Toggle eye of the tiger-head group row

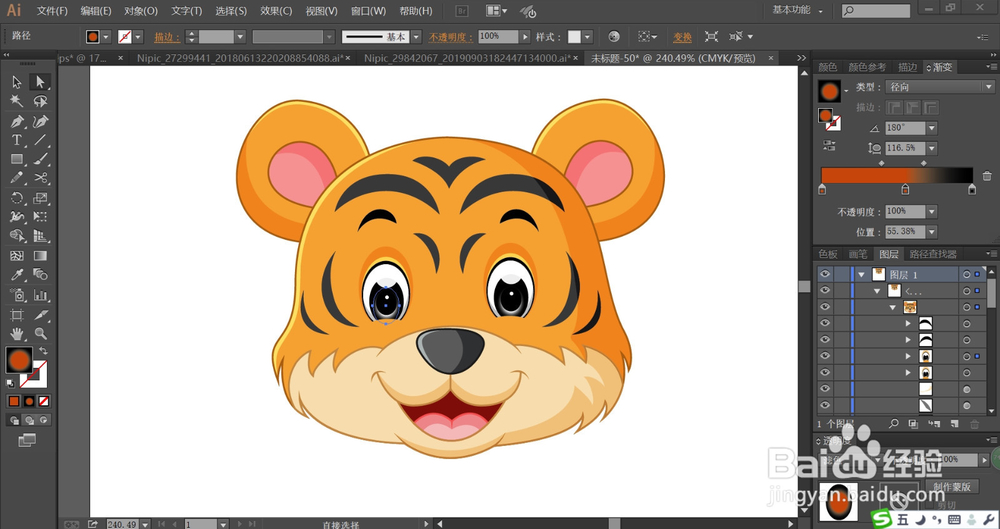click(x=825, y=307)
